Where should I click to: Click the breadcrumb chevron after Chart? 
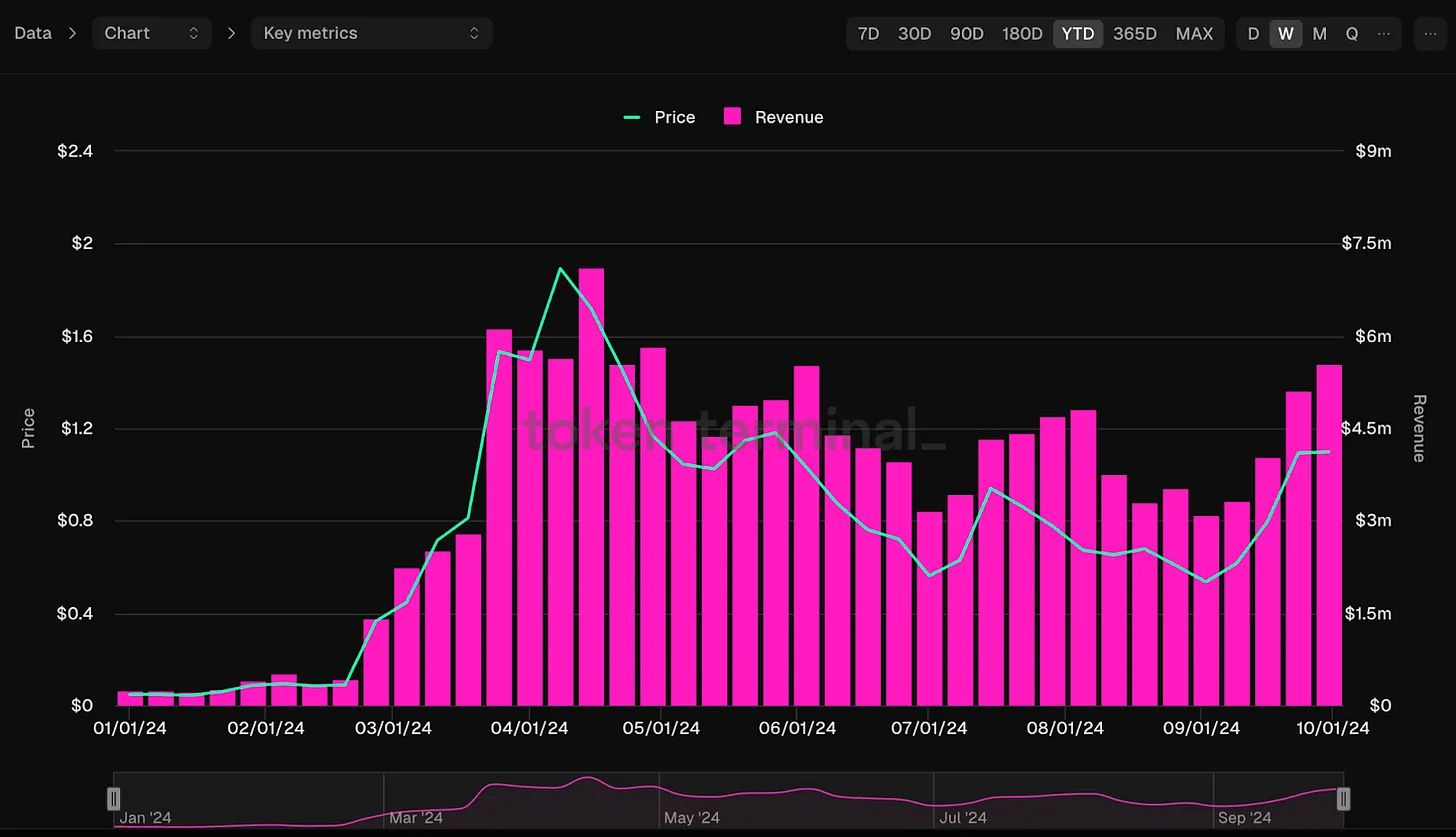click(x=232, y=33)
